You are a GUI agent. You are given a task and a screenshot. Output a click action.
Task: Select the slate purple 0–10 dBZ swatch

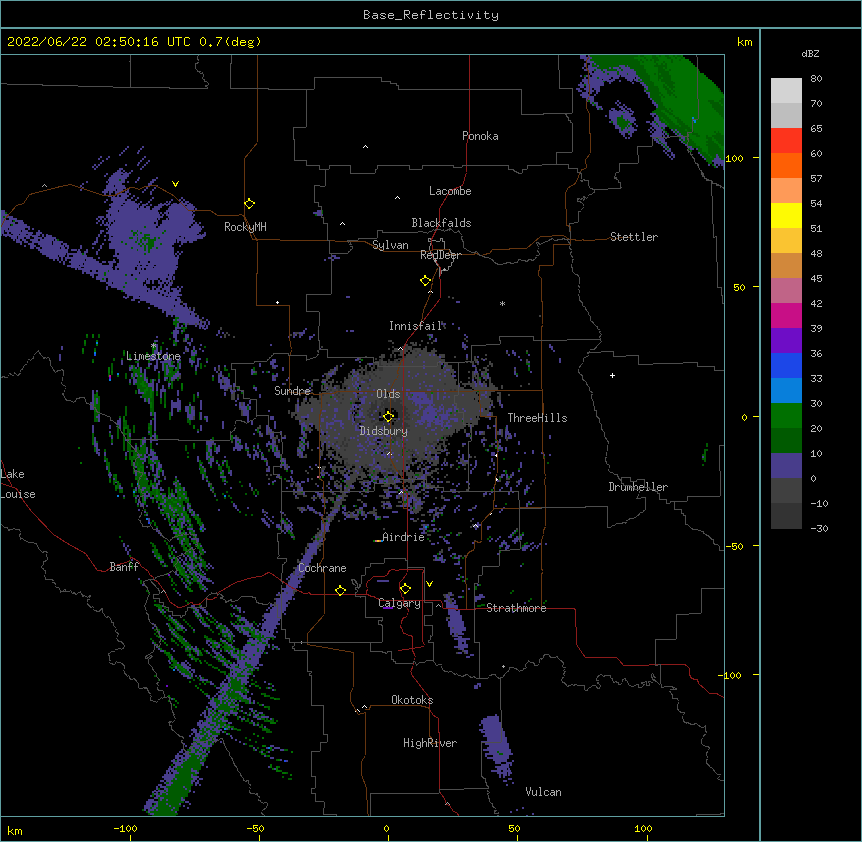pyautogui.click(x=786, y=466)
